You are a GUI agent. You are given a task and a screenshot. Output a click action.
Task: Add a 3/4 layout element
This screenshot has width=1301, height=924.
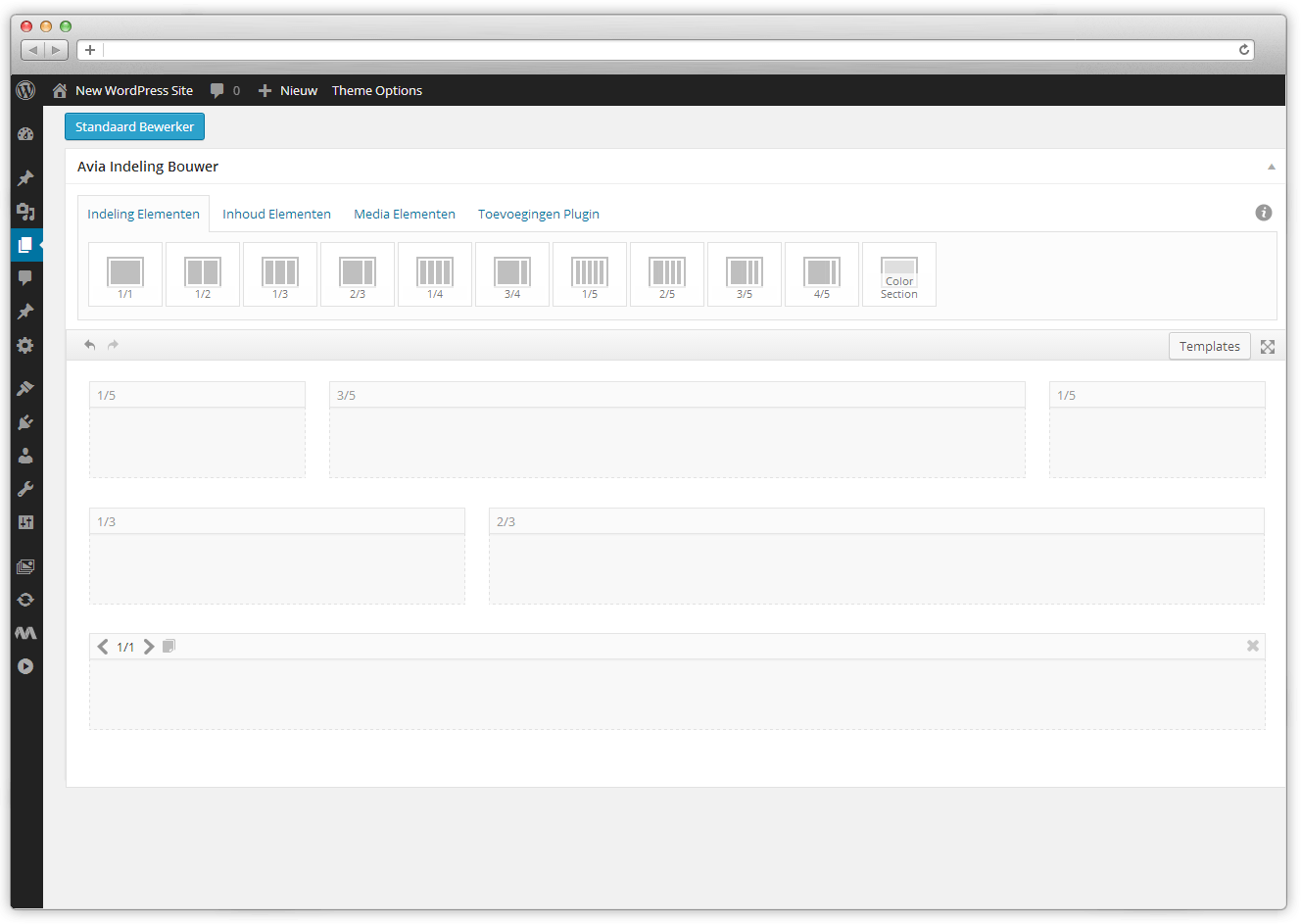tap(512, 274)
